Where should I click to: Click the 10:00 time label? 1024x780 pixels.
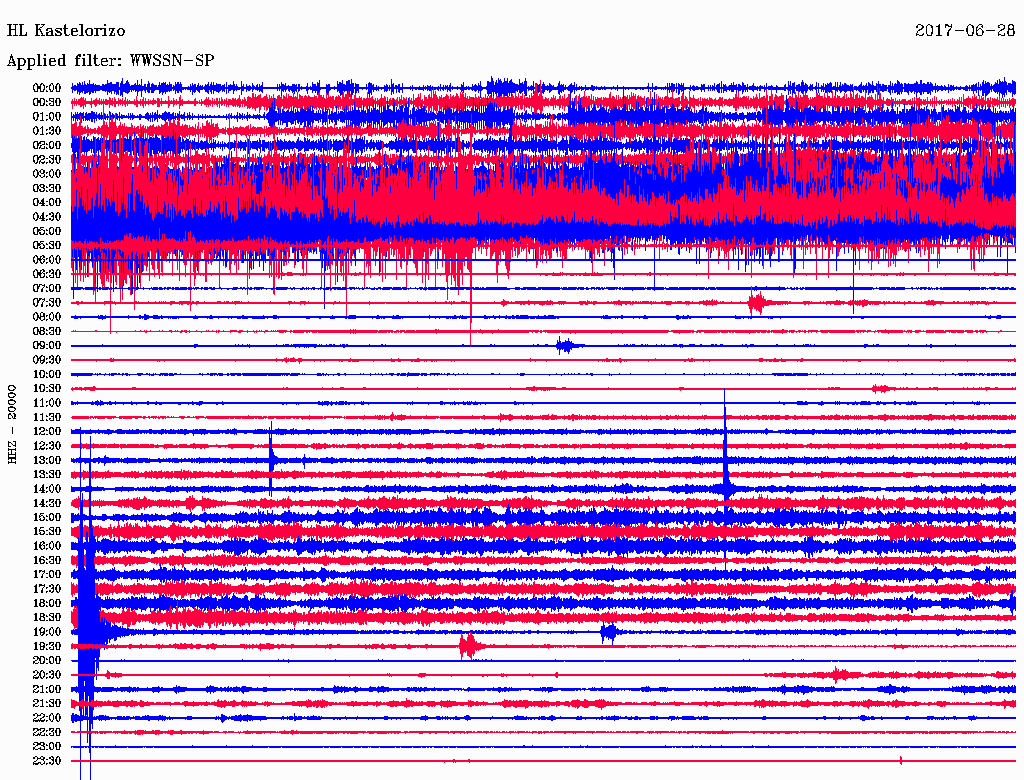(47, 374)
